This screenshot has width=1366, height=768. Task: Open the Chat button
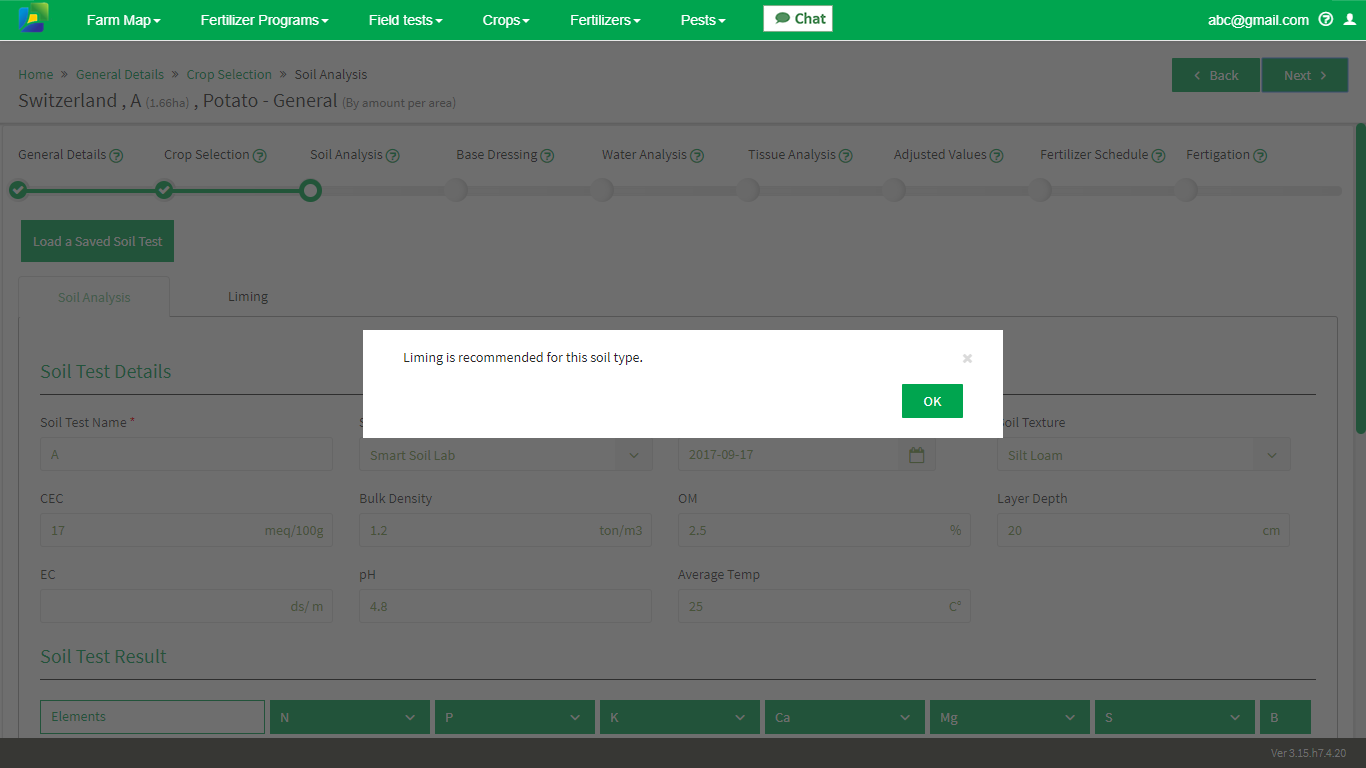pos(798,18)
